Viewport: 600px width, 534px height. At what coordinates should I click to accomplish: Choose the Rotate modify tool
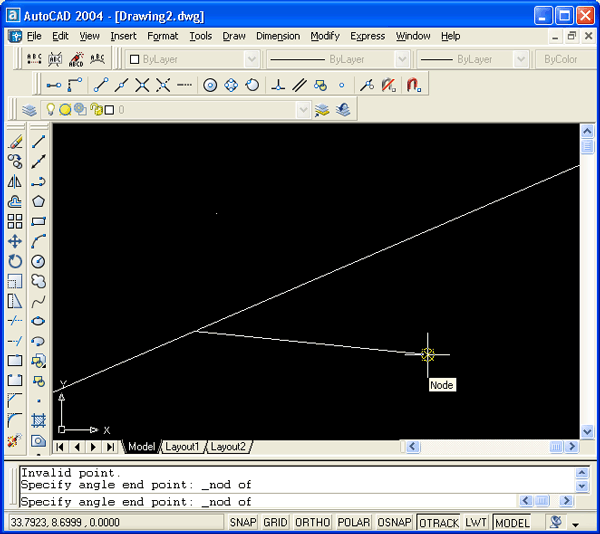15,261
